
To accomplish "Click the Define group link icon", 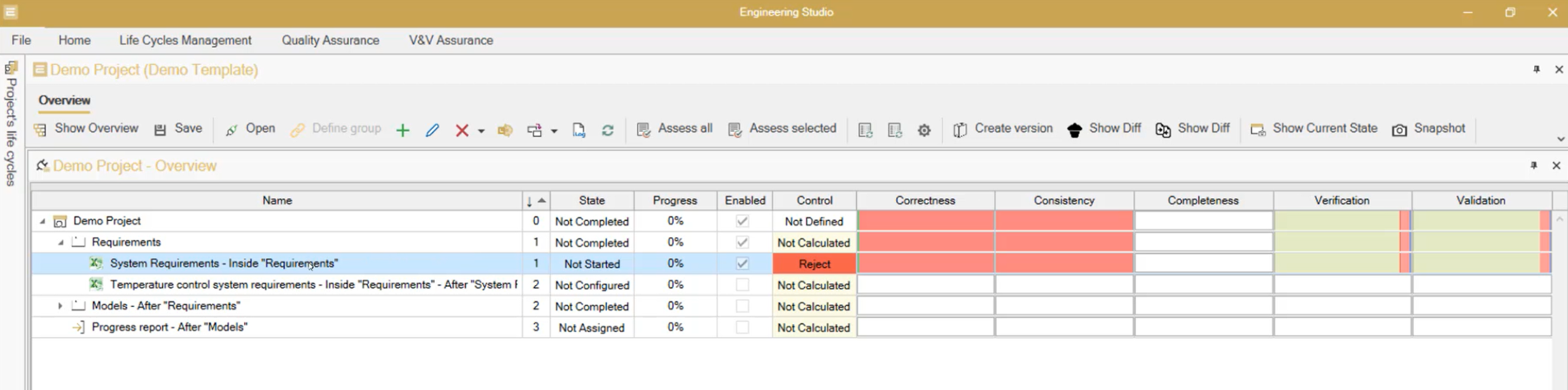I will click(x=297, y=130).
